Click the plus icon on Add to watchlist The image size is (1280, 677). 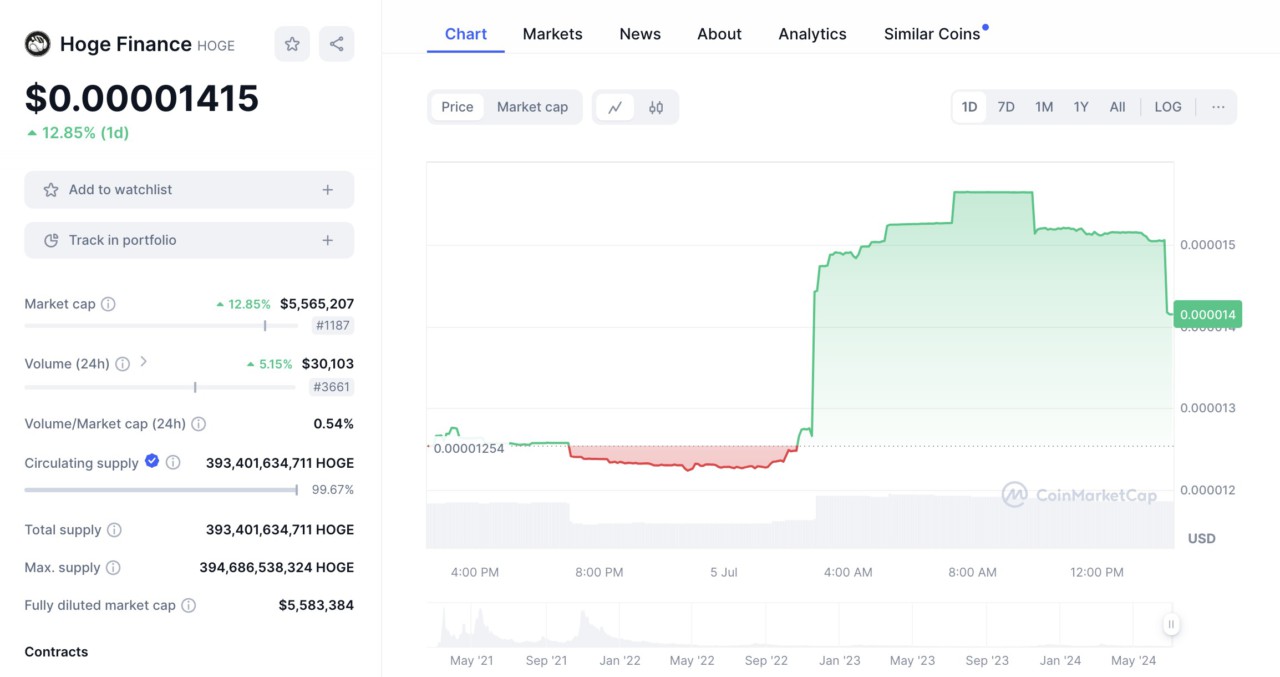pyautogui.click(x=326, y=189)
